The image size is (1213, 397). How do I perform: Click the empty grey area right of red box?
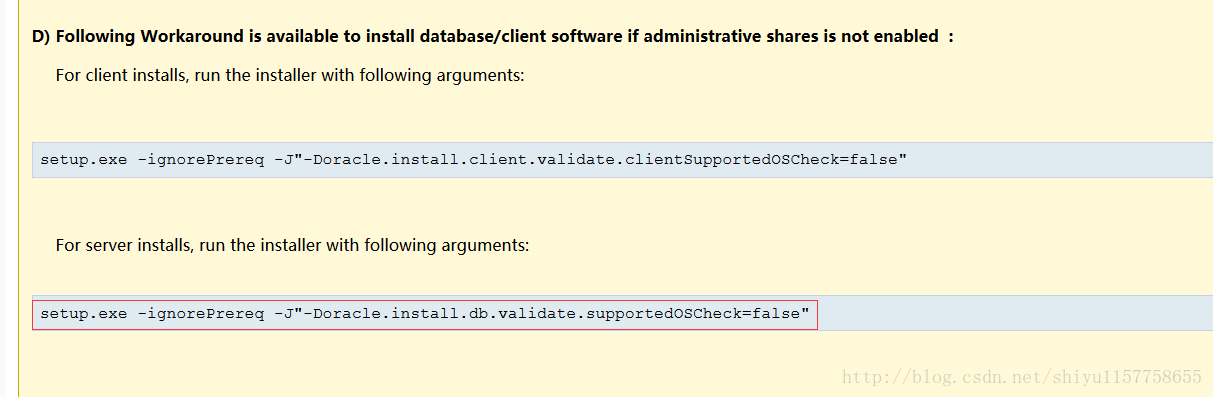(1015, 314)
